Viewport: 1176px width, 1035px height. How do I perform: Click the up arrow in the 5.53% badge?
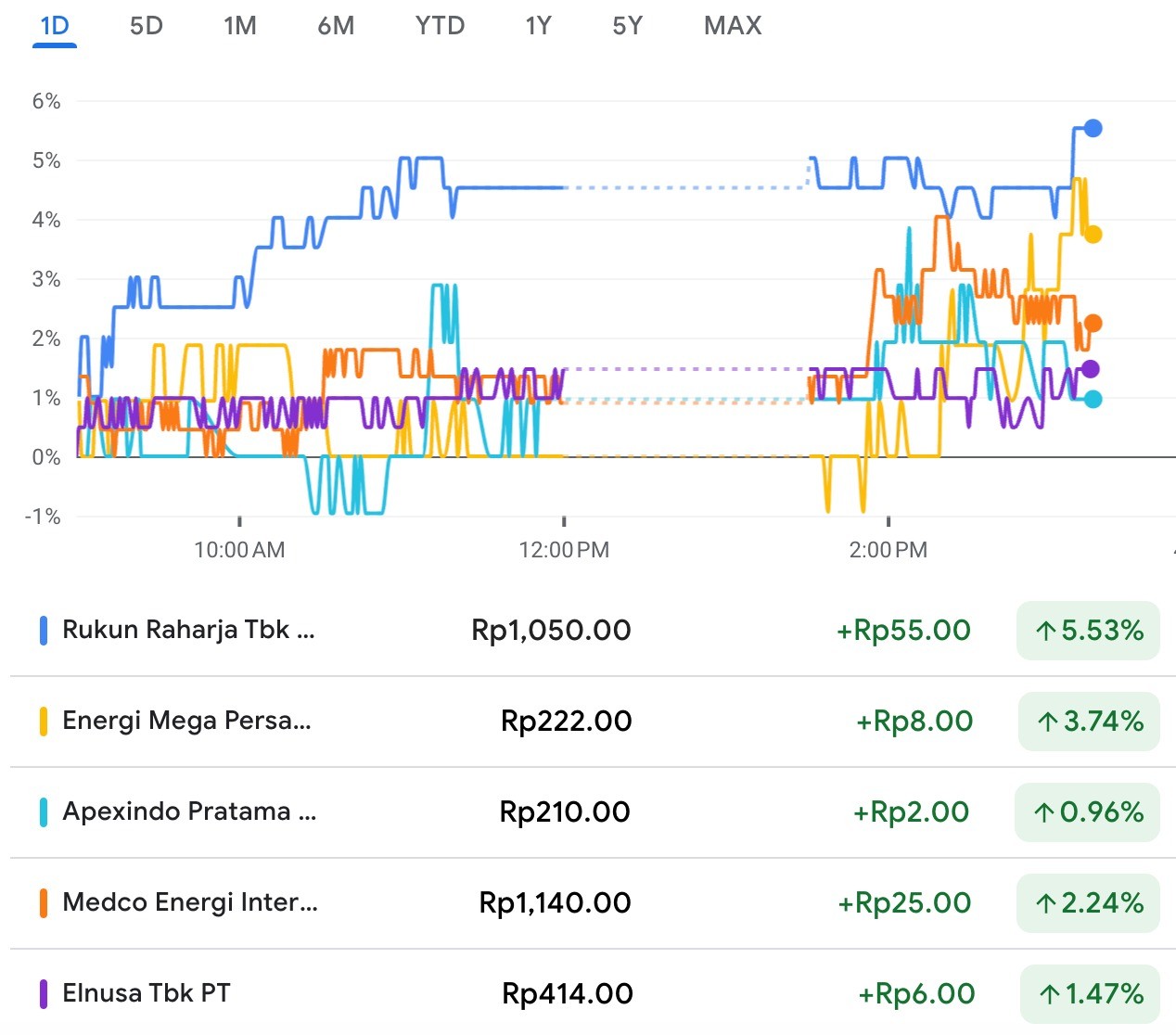click(1046, 632)
